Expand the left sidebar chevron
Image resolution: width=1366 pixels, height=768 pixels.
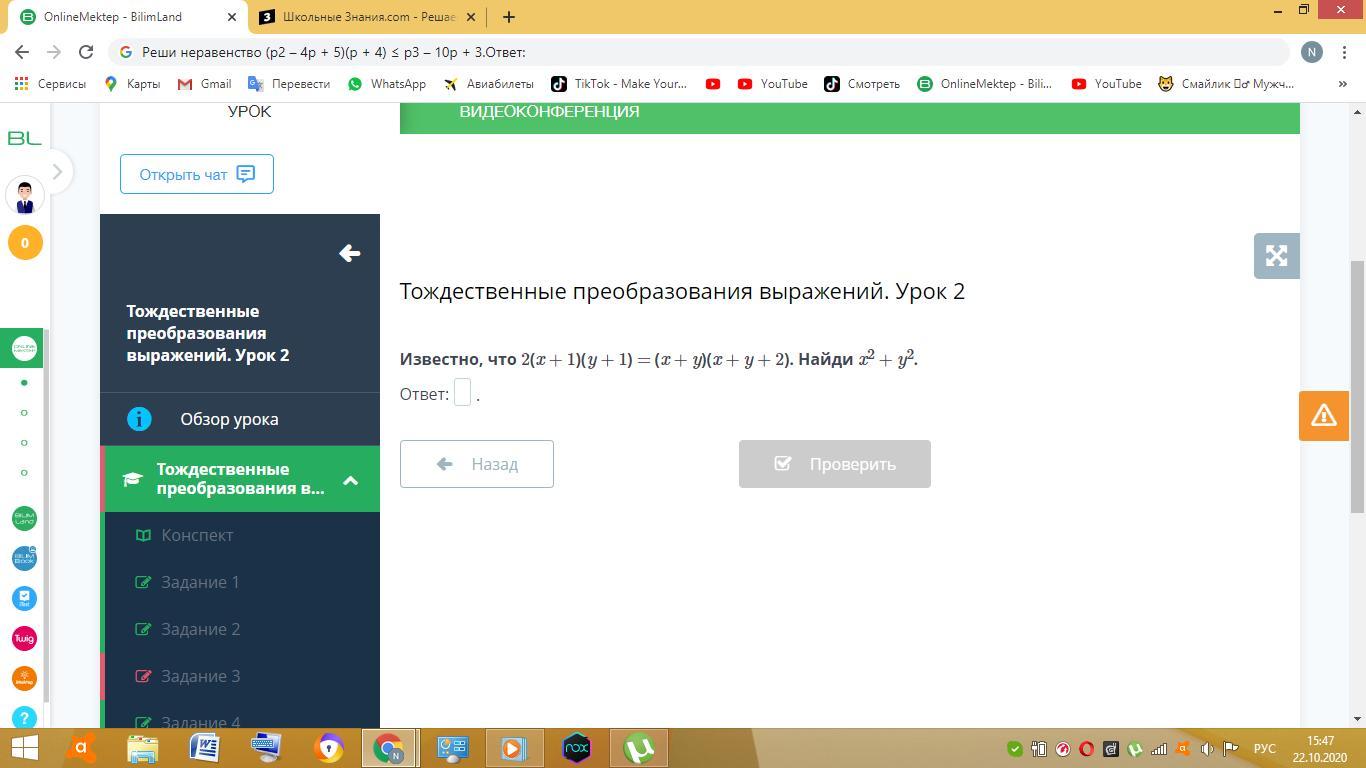(x=57, y=172)
